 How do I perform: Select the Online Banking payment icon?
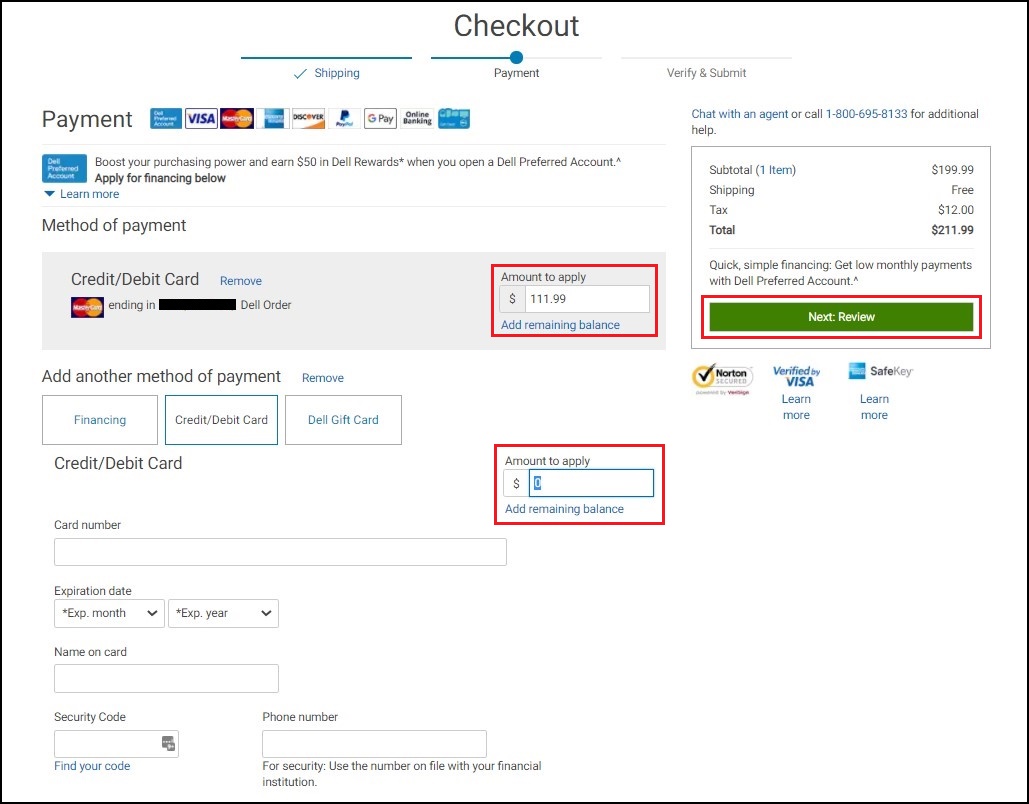pos(416,118)
